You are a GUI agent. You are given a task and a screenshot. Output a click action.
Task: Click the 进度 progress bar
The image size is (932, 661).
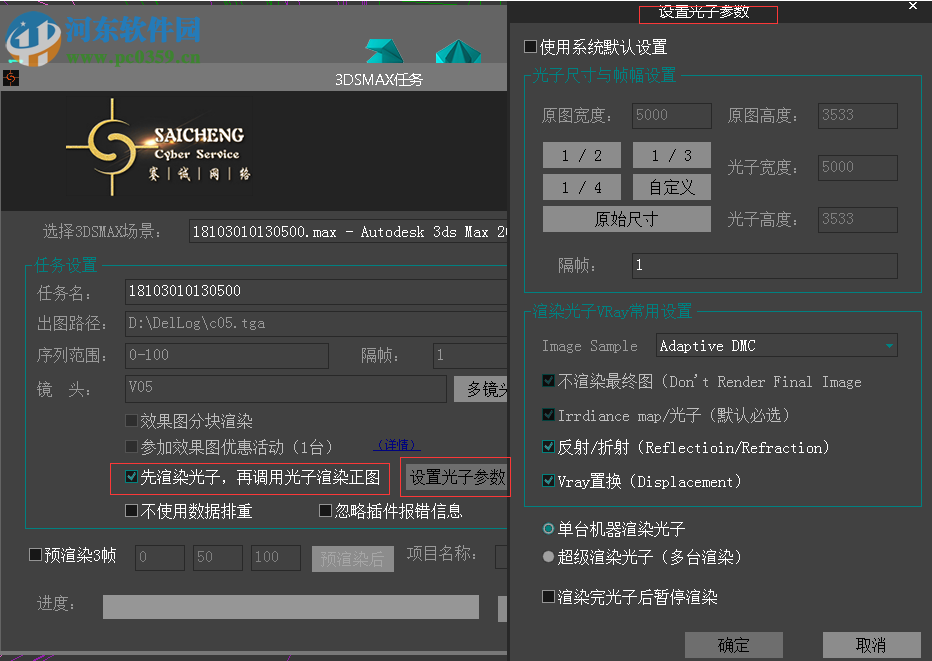click(x=290, y=606)
